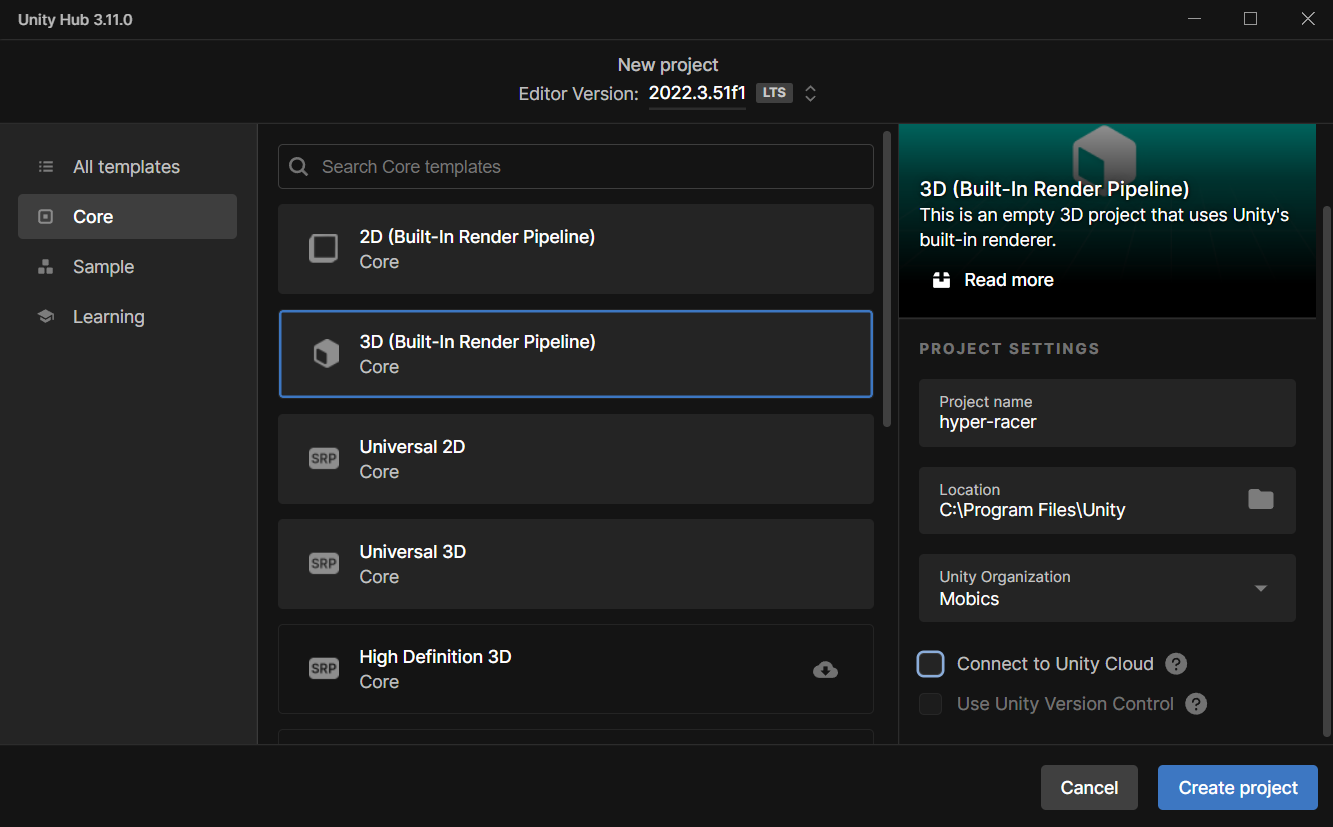Edit the Project name field

pos(1107,413)
